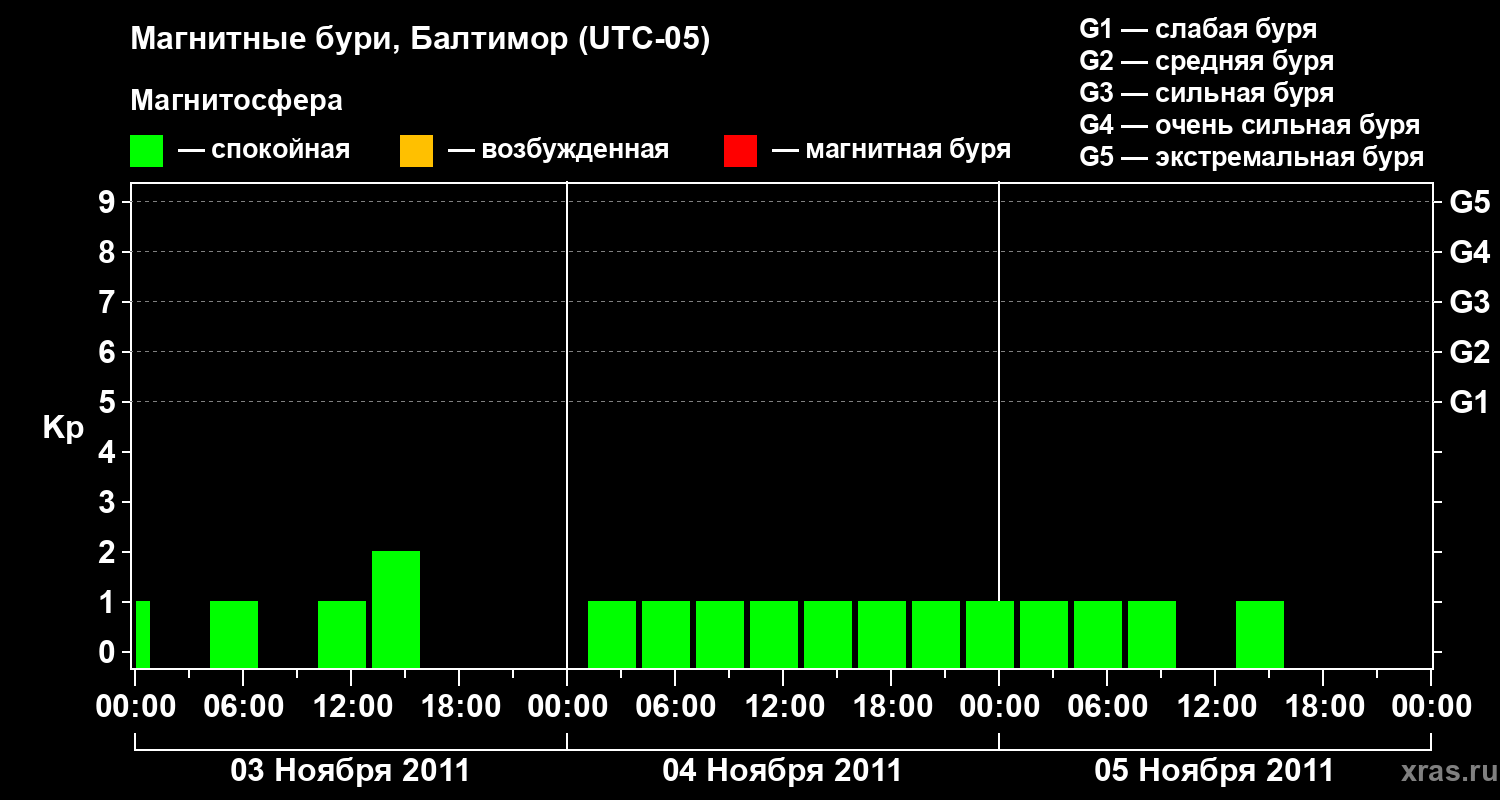Click the Магнитосфера heading
Viewport: 1500px width, 800px height.
[236, 101]
